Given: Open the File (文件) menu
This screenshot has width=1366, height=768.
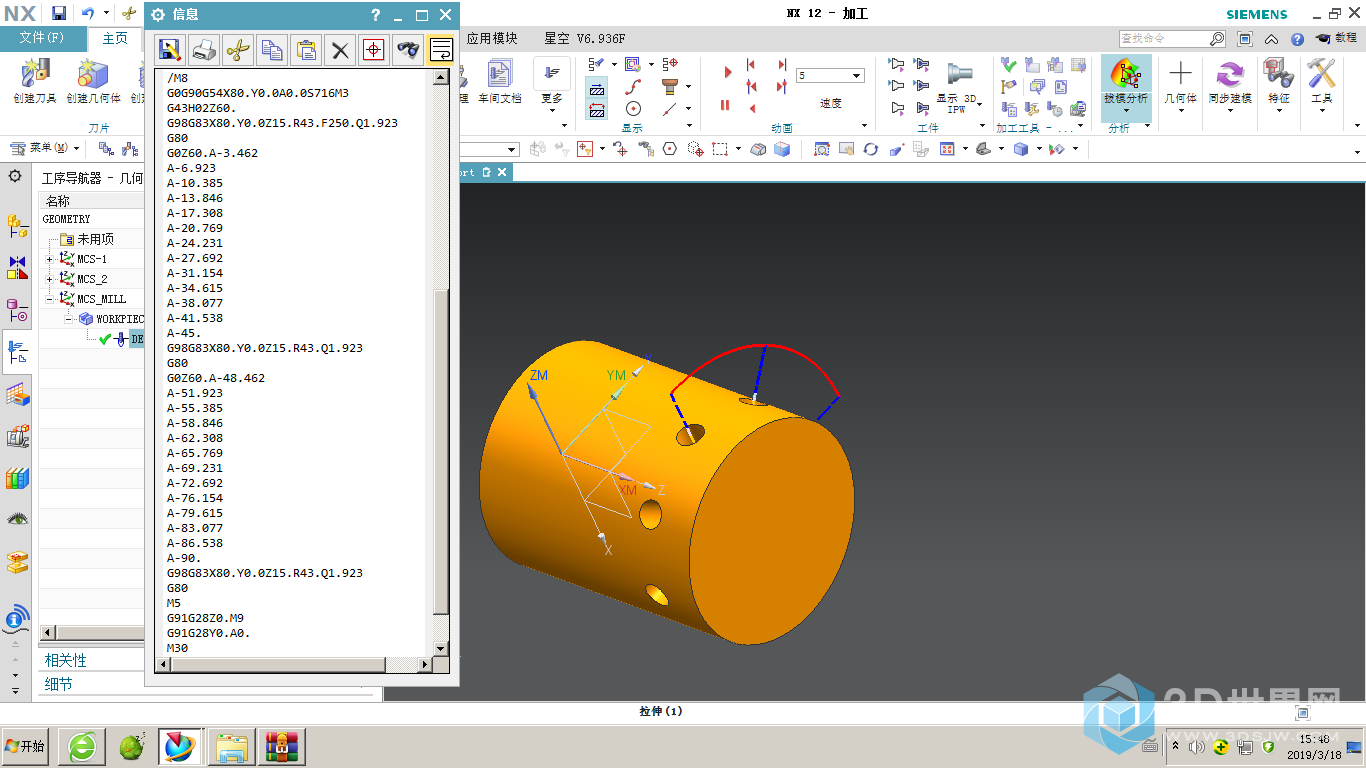Looking at the screenshot, I should point(43,39).
